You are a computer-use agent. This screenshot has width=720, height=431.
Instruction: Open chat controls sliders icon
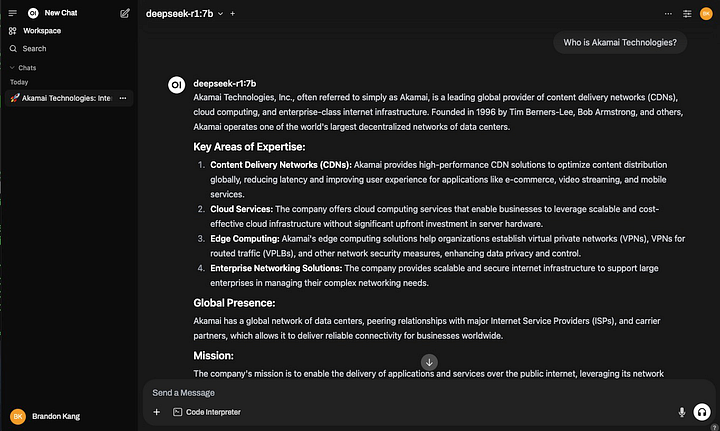click(687, 14)
